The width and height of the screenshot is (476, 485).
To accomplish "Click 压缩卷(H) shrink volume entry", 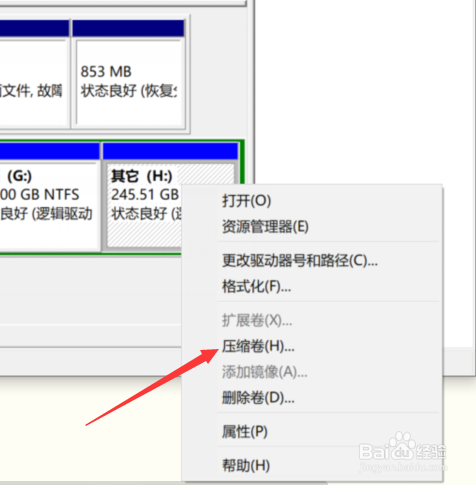I will point(258,346).
